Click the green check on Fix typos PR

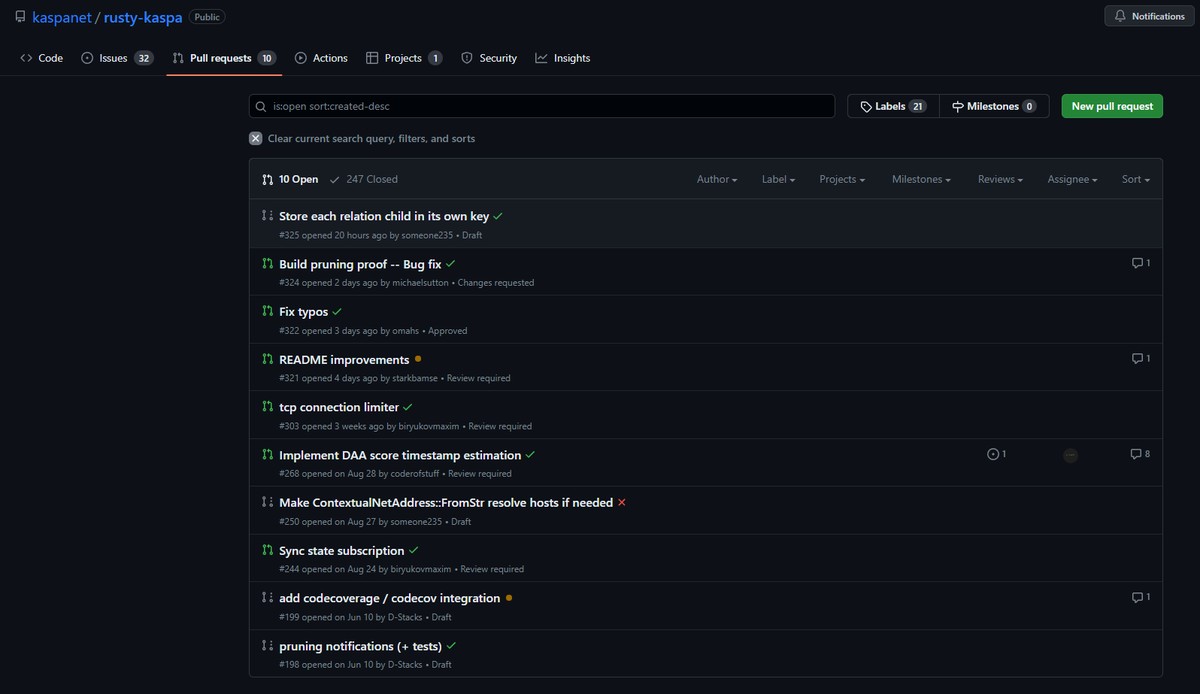335,311
